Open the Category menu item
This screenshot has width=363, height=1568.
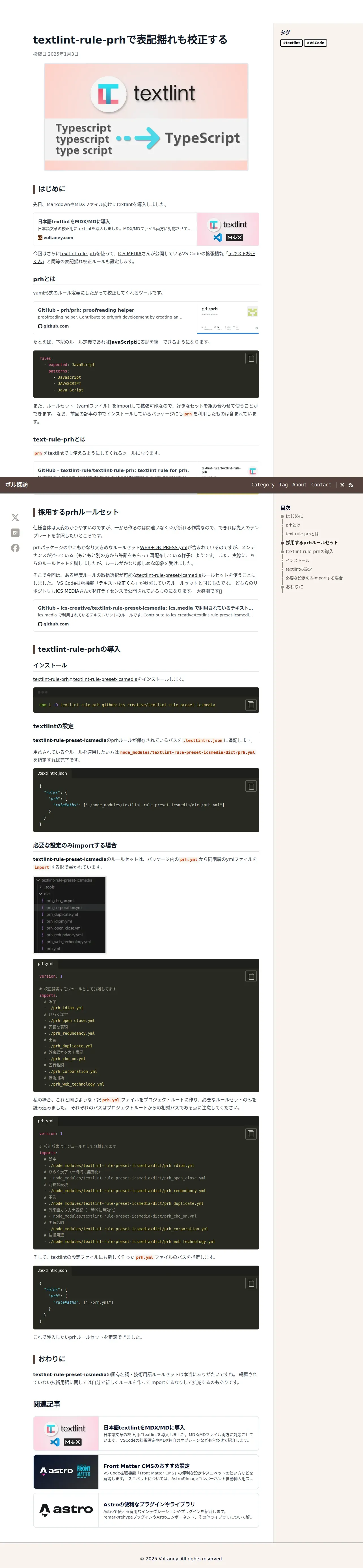[263, 485]
